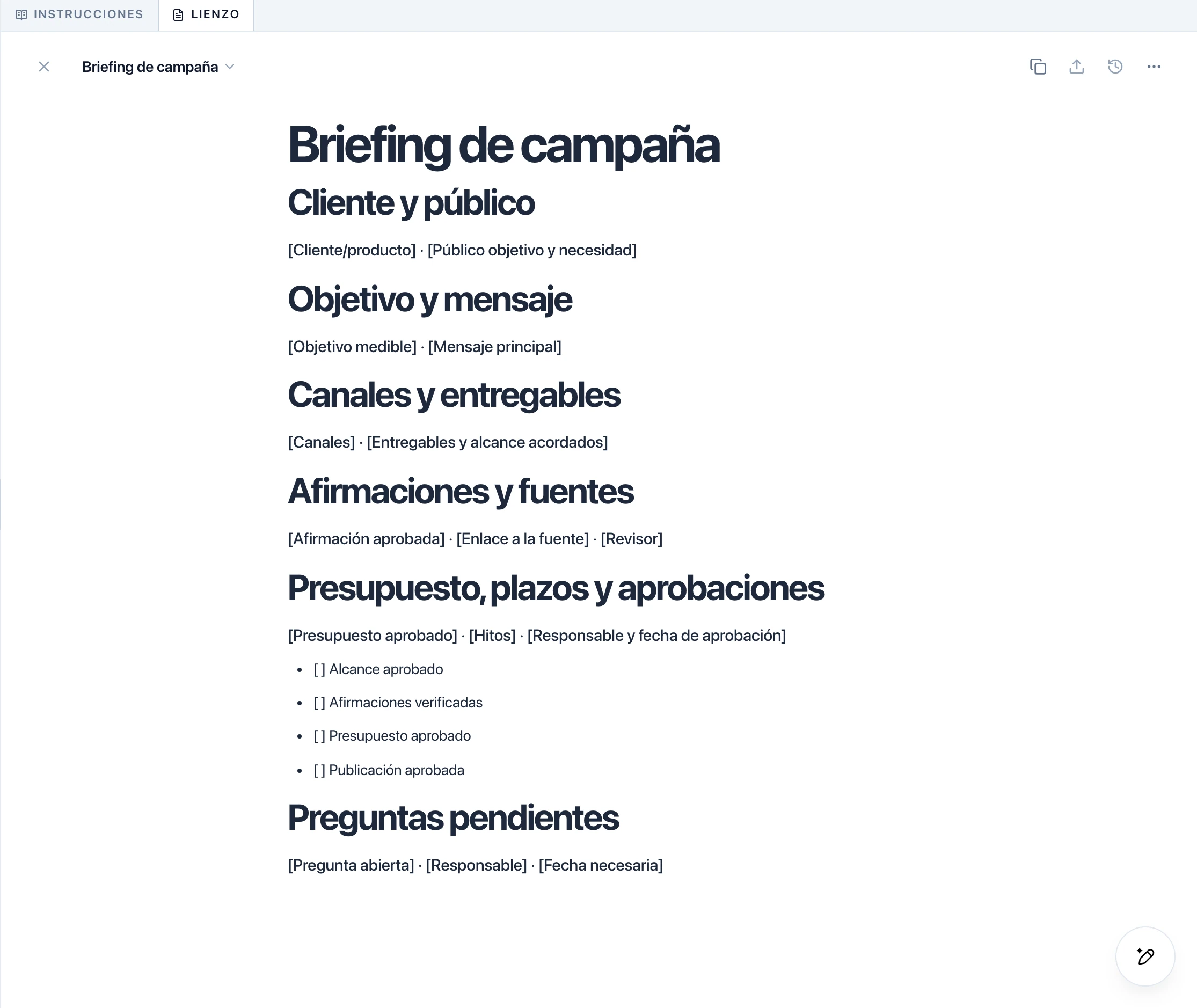The image size is (1197, 1008).
Task: Click the floating AI edit pencil button
Action: (x=1145, y=956)
